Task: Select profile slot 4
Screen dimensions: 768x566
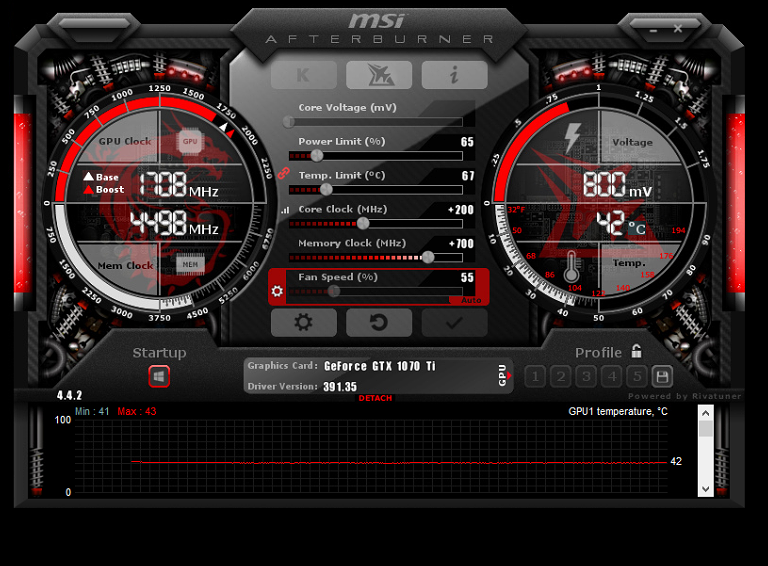Action: [x=612, y=377]
